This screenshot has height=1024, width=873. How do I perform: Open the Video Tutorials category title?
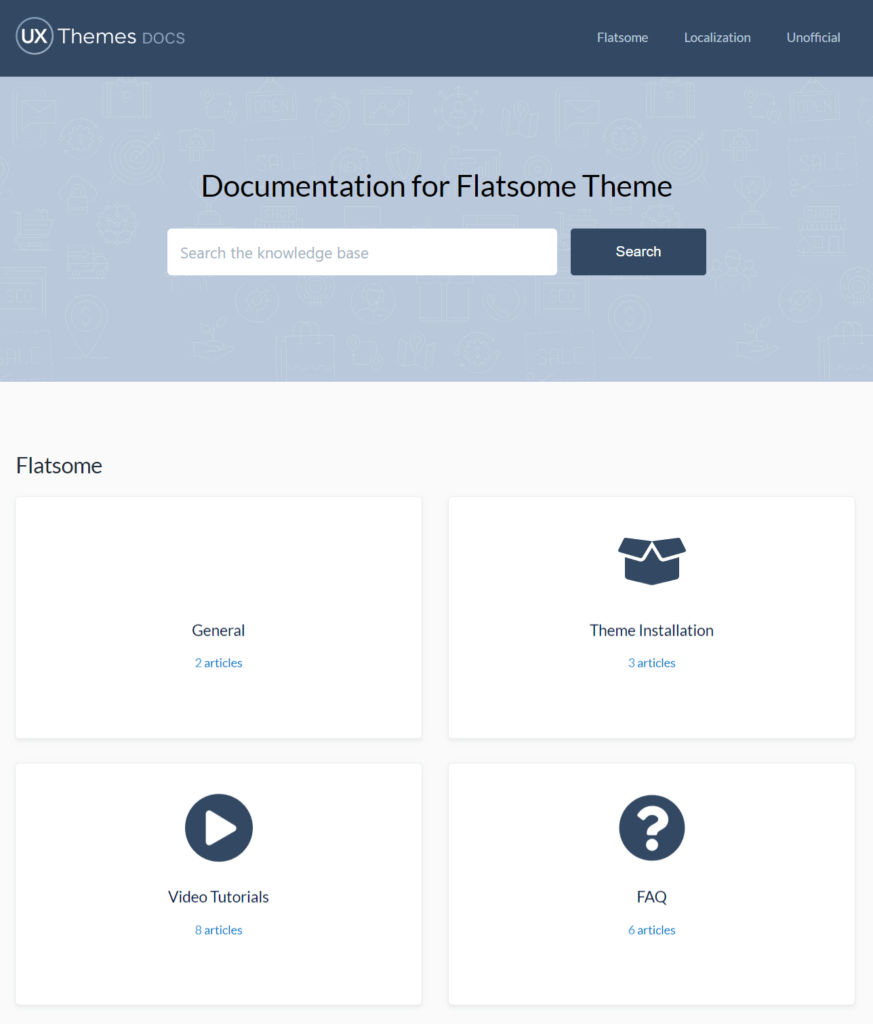pyautogui.click(x=218, y=897)
